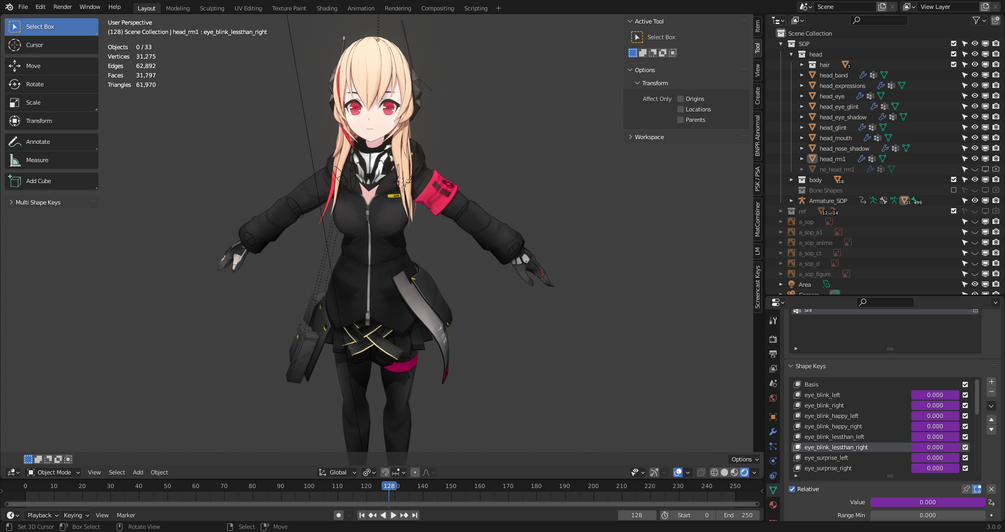Jump to the timeline start frame

[x=361, y=515]
